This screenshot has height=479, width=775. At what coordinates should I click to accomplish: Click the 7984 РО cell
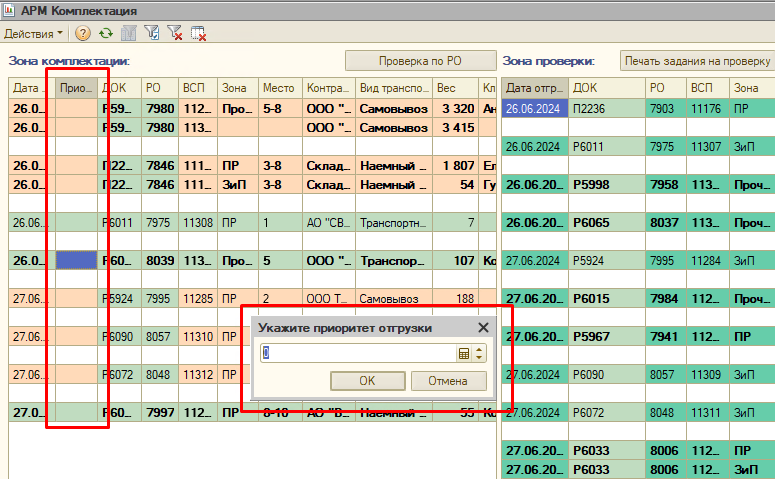coord(665,299)
